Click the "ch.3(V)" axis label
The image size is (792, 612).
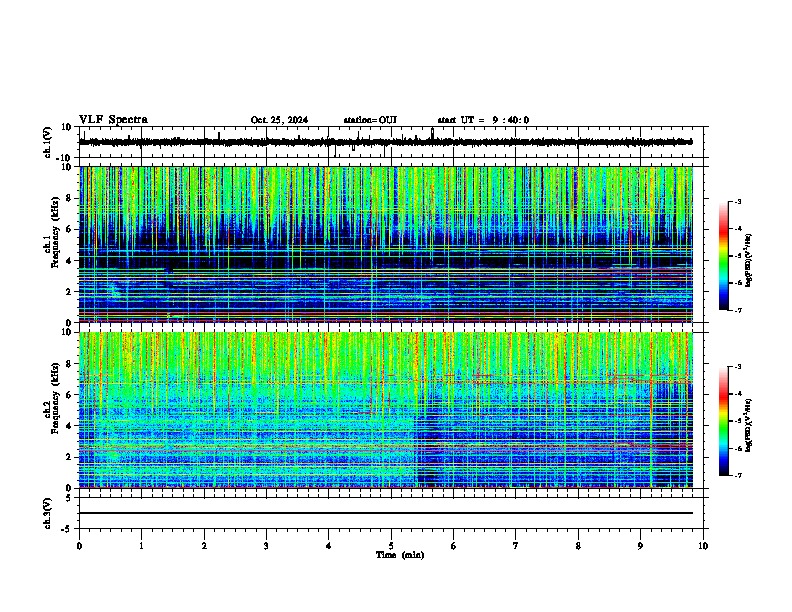[x=48, y=513]
